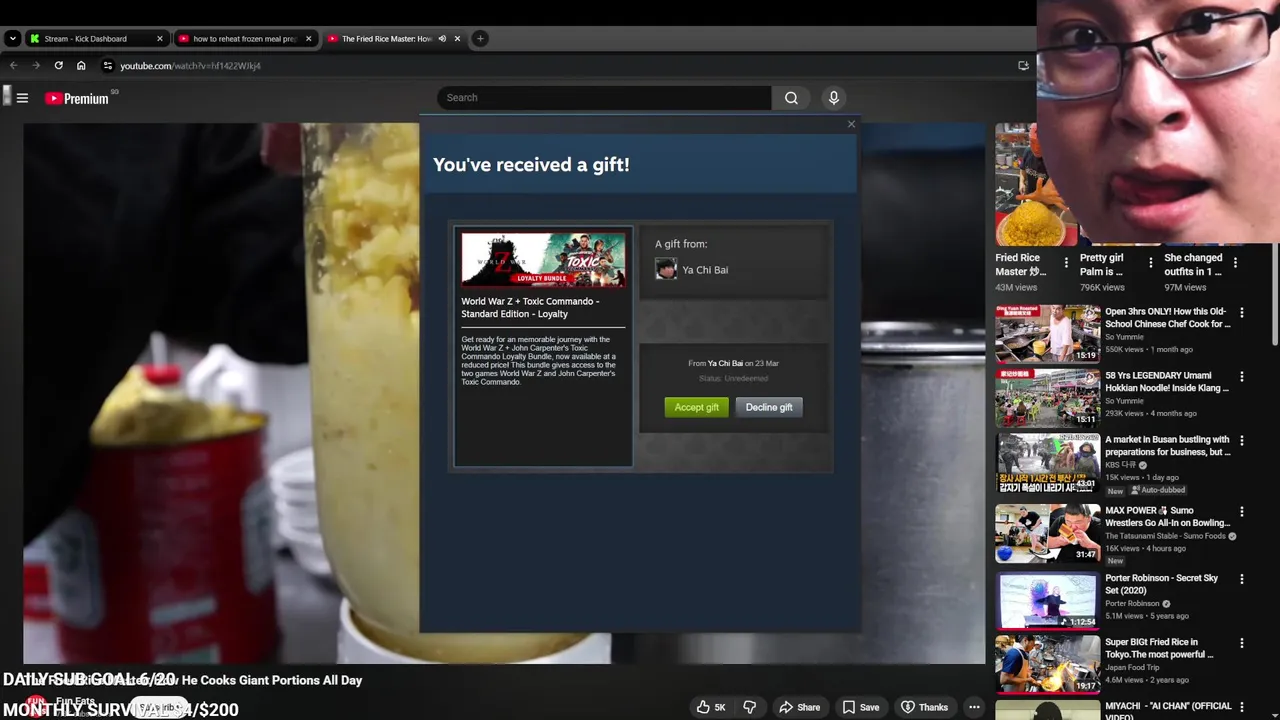The image size is (1280, 720).
Task: Switch to how to reheat frozen meal tab
Action: pos(245,39)
